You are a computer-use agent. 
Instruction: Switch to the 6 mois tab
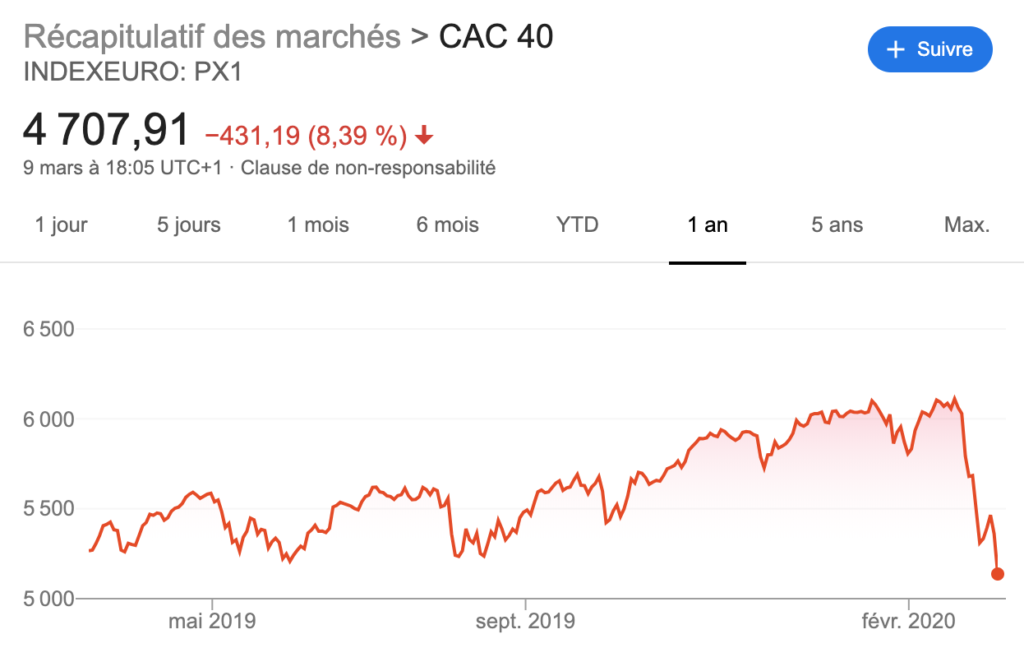[x=447, y=225]
